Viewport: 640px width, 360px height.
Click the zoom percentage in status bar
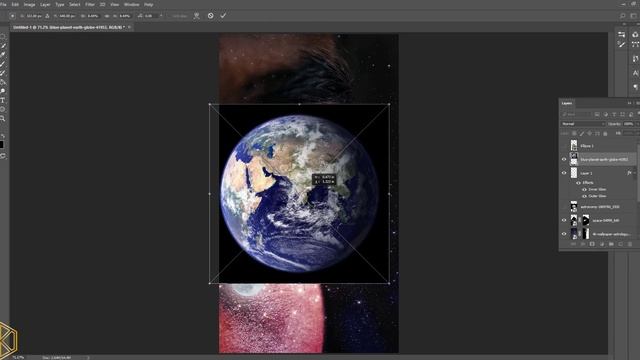pyautogui.click(x=18, y=358)
